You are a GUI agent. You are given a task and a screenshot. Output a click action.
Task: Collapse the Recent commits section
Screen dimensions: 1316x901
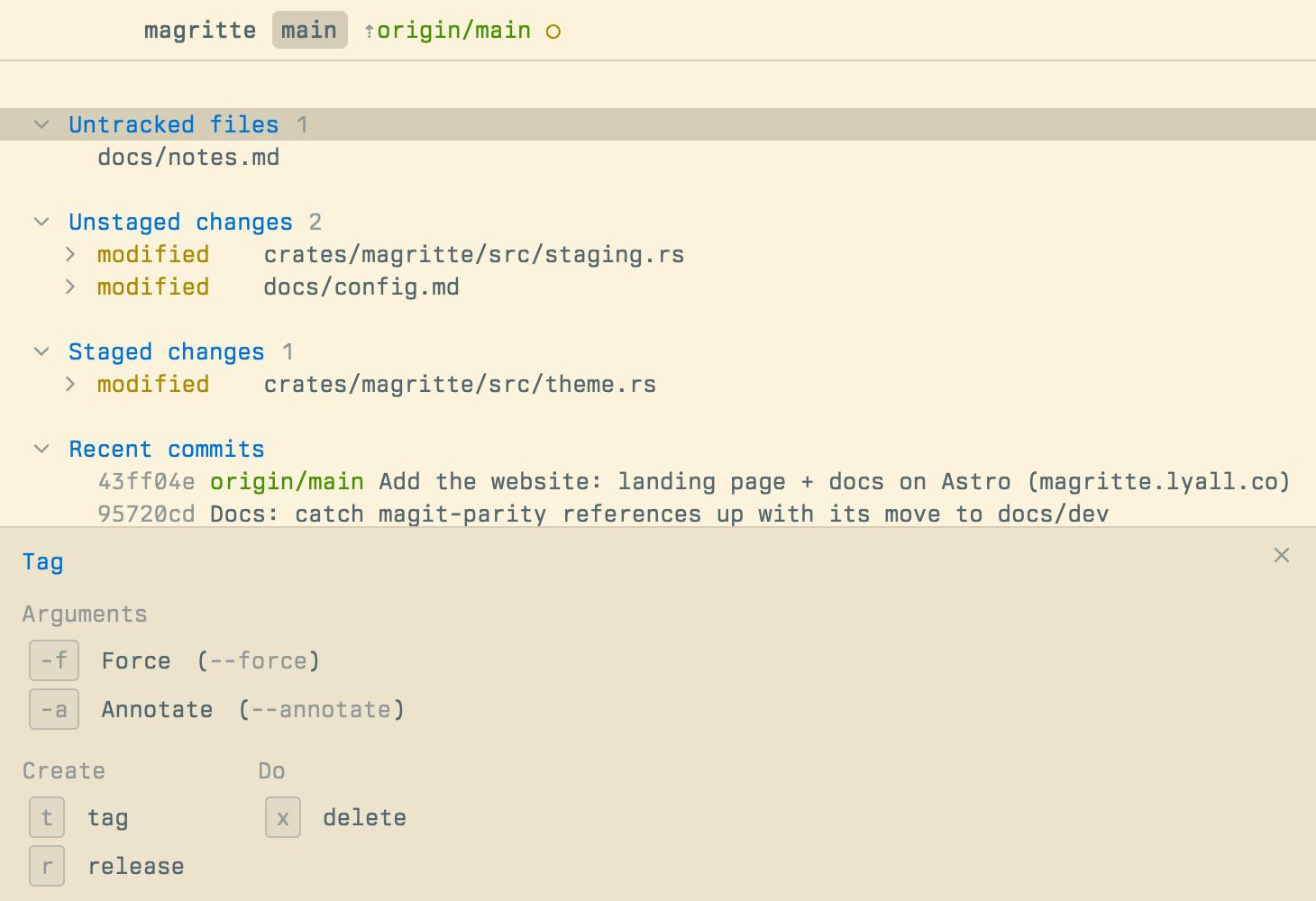point(41,449)
